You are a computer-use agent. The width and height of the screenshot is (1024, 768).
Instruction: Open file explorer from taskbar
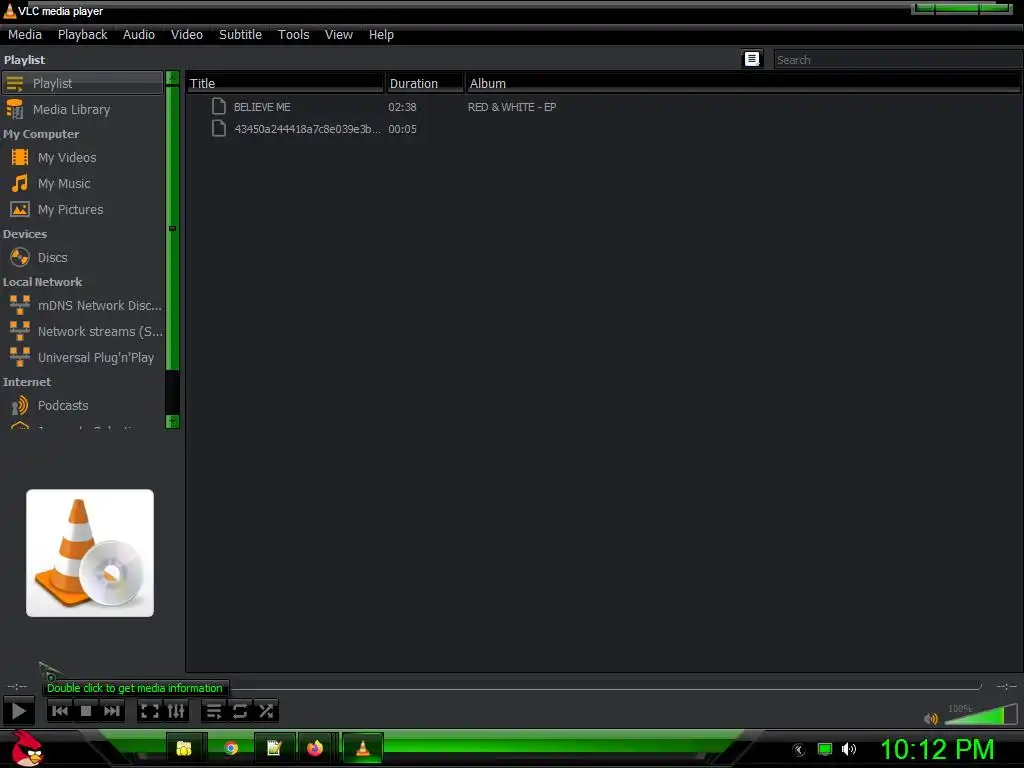(184, 748)
